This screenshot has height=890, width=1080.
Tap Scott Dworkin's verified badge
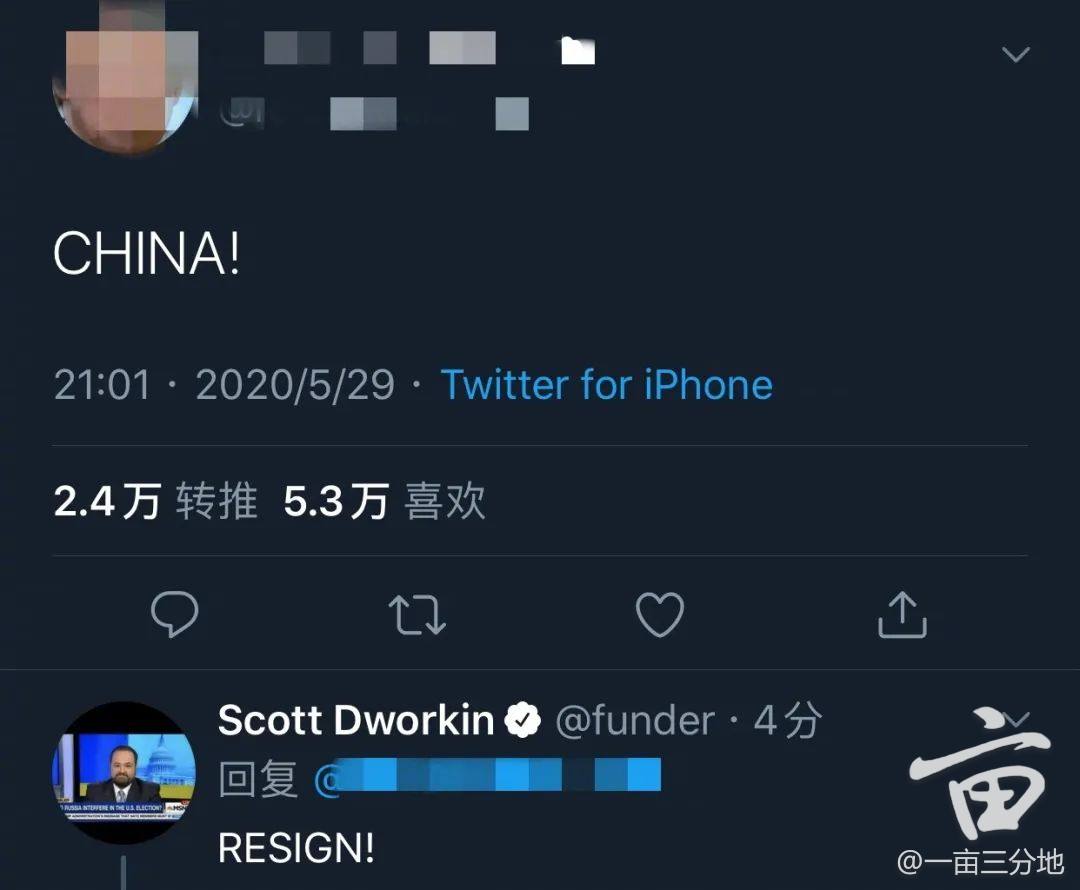pyautogui.click(x=523, y=720)
